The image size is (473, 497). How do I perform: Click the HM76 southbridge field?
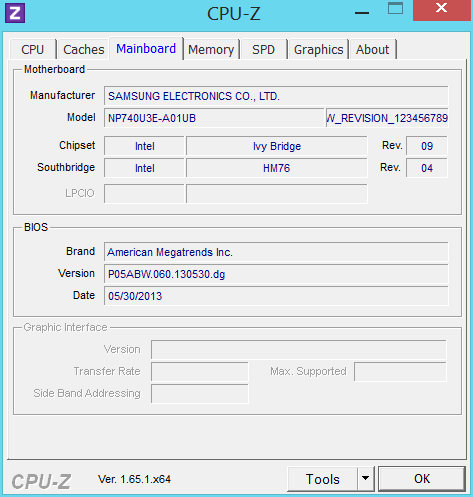(x=277, y=168)
